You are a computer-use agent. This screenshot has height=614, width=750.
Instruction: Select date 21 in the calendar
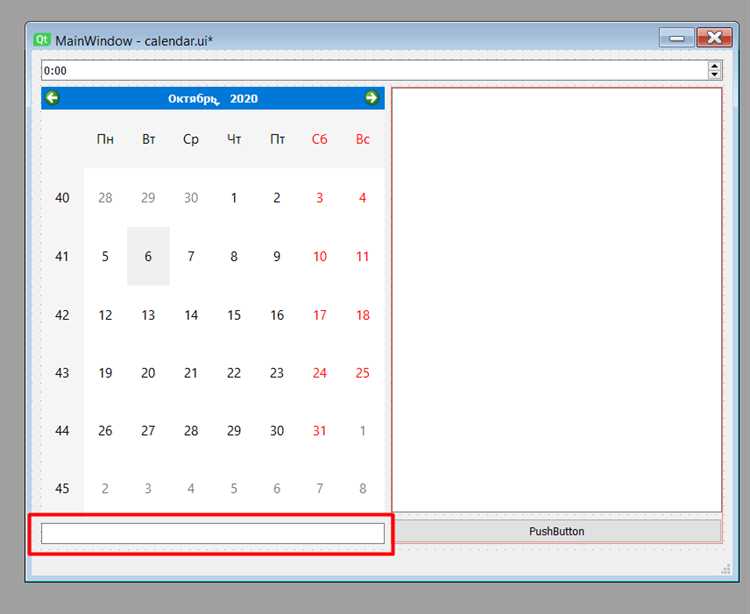tap(191, 373)
